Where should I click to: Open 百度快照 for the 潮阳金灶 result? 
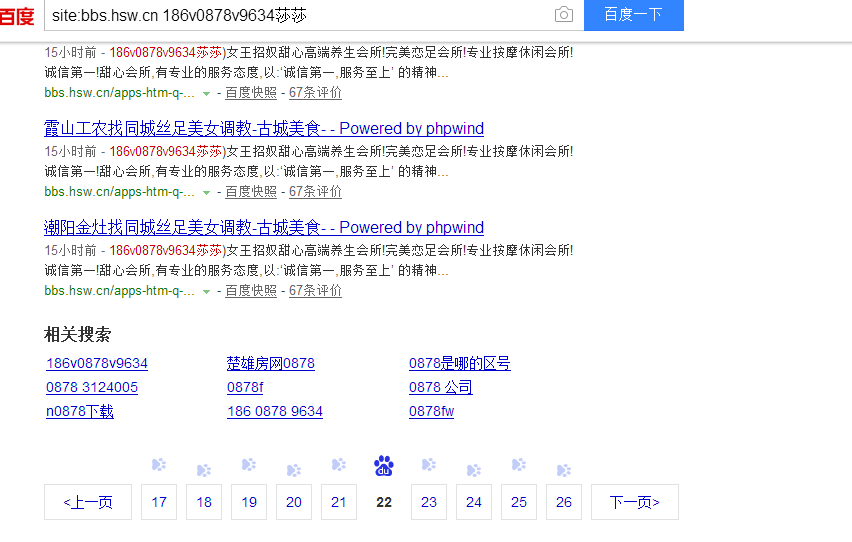click(x=251, y=291)
